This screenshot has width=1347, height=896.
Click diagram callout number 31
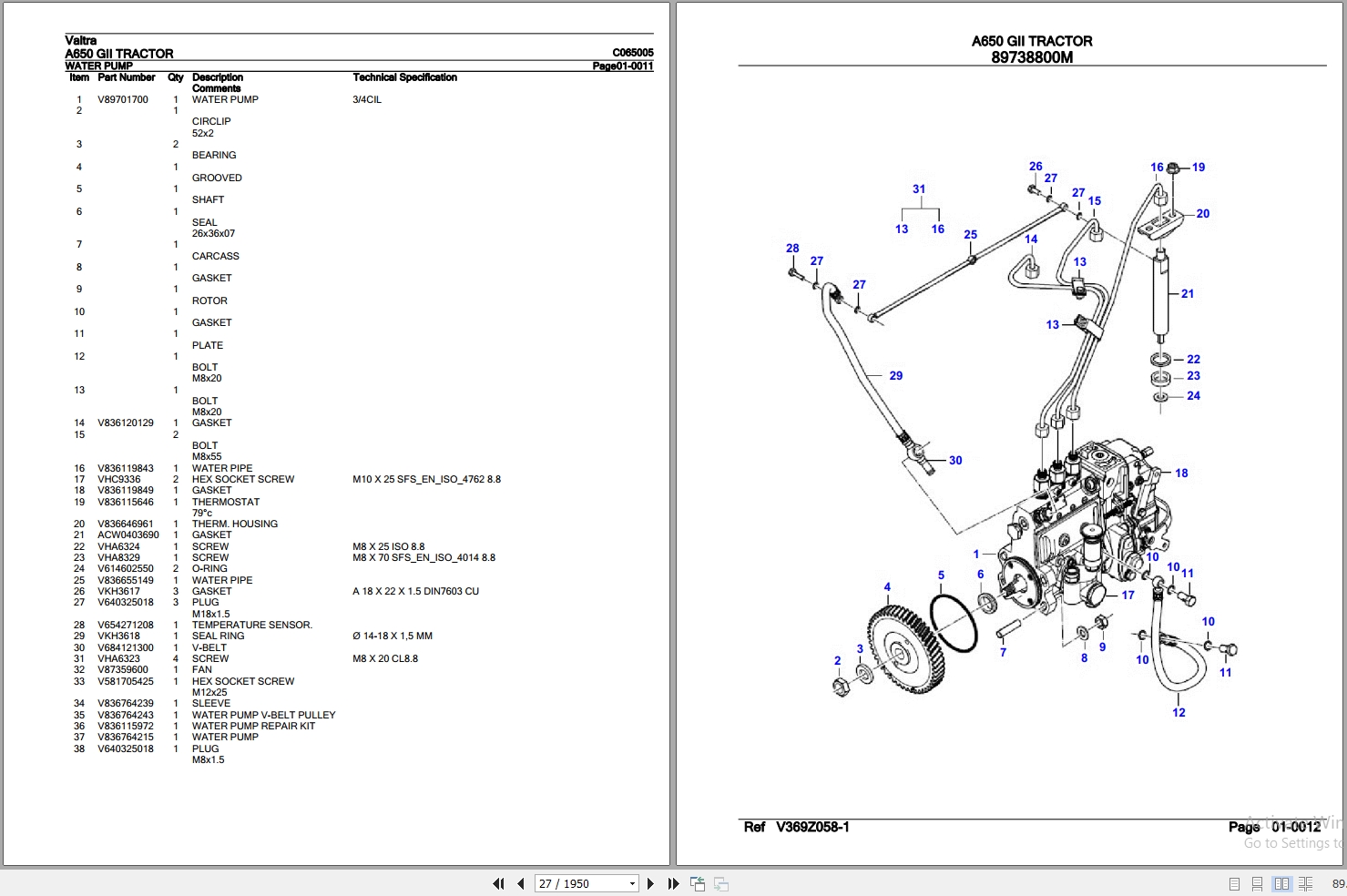pos(919,189)
